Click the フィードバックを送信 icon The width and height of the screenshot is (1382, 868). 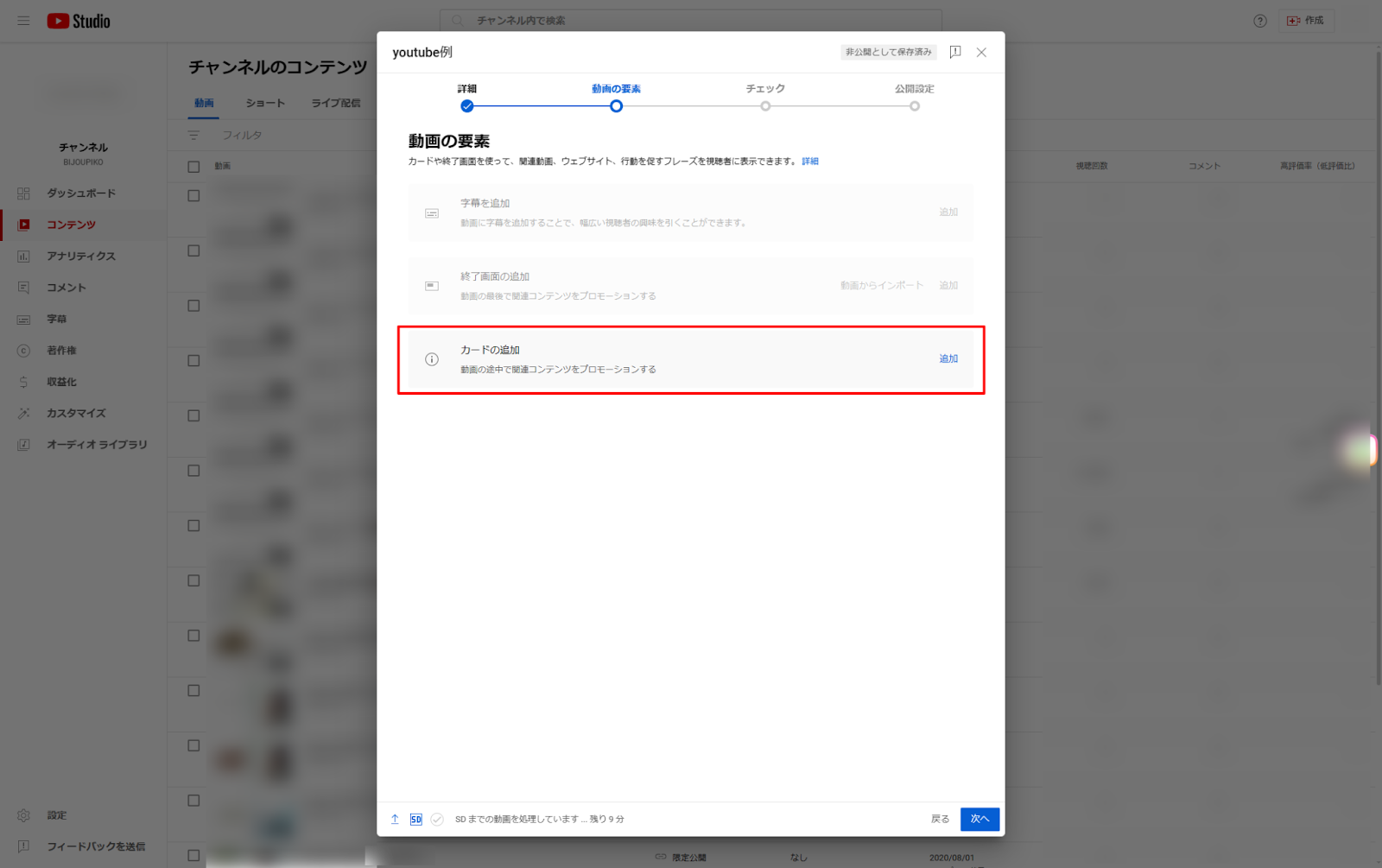click(x=23, y=846)
